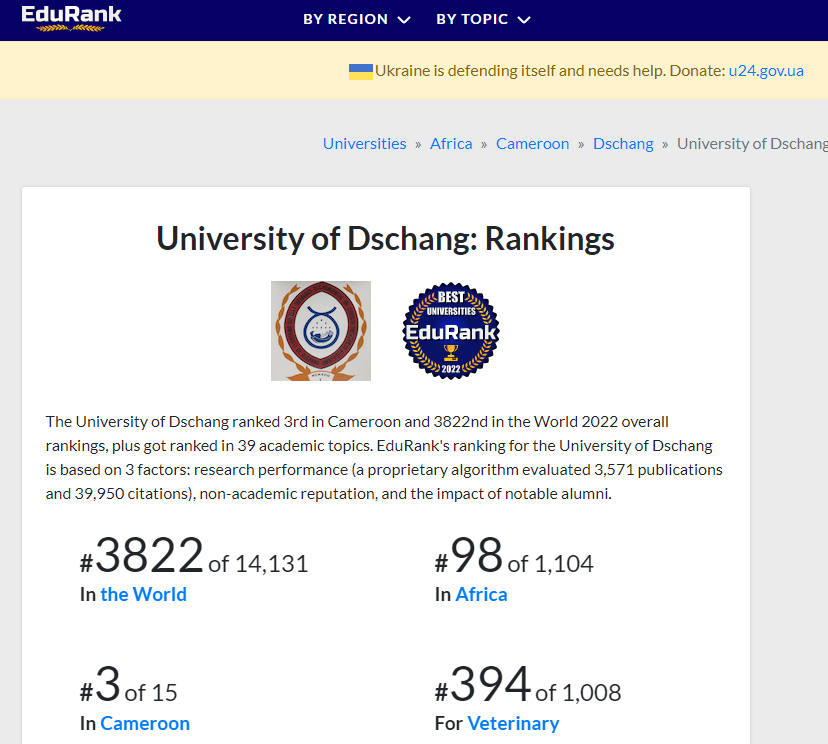The height and width of the screenshot is (744, 828).
Task: Expand the BY TOPIC menu
Action: (483, 20)
